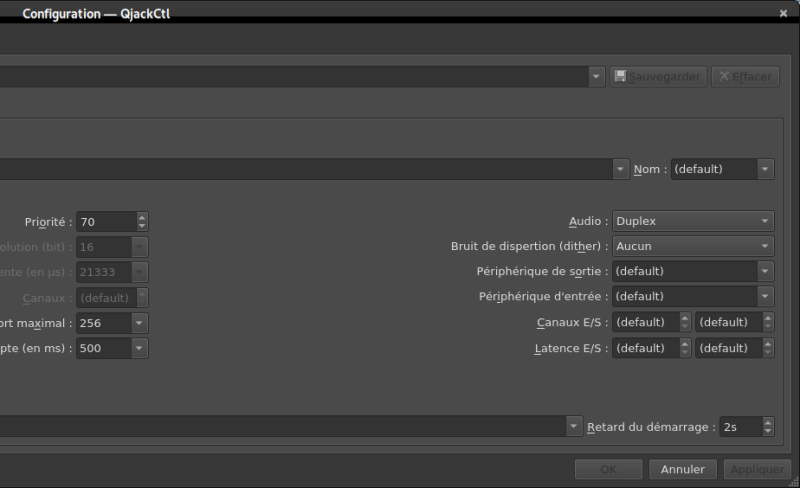Click the Retard du démarrage 2s field
The height and width of the screenshot is (488, 800).
[x=741, y=427]
